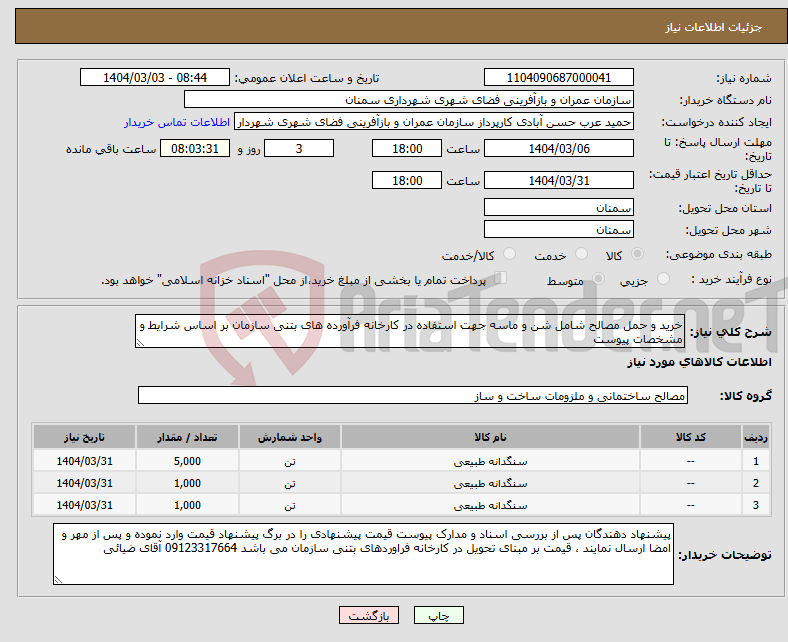Click date 1404/03/31 in row 1
The image size is (788, 642).
84,461
